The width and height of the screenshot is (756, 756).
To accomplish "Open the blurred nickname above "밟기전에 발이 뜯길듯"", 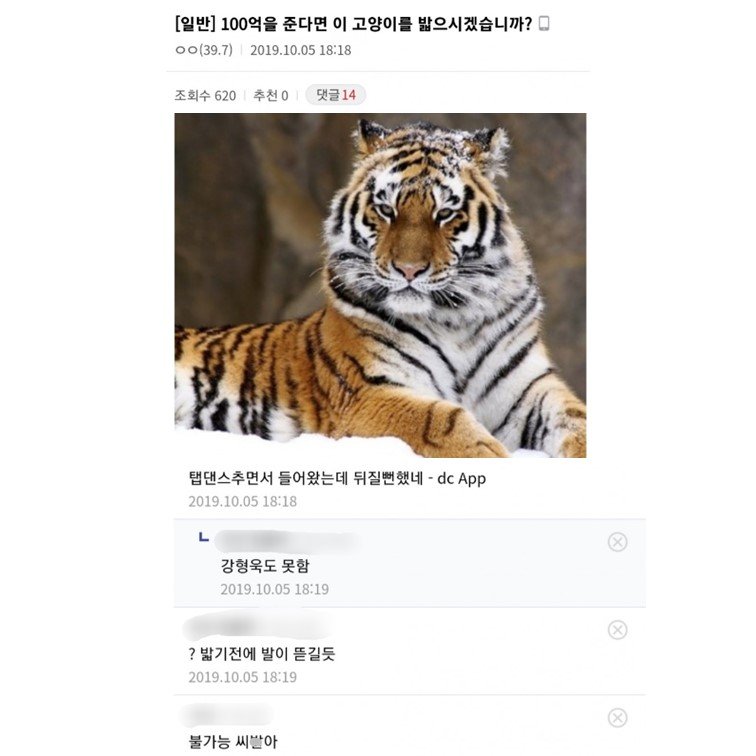I will click(258, 628).
